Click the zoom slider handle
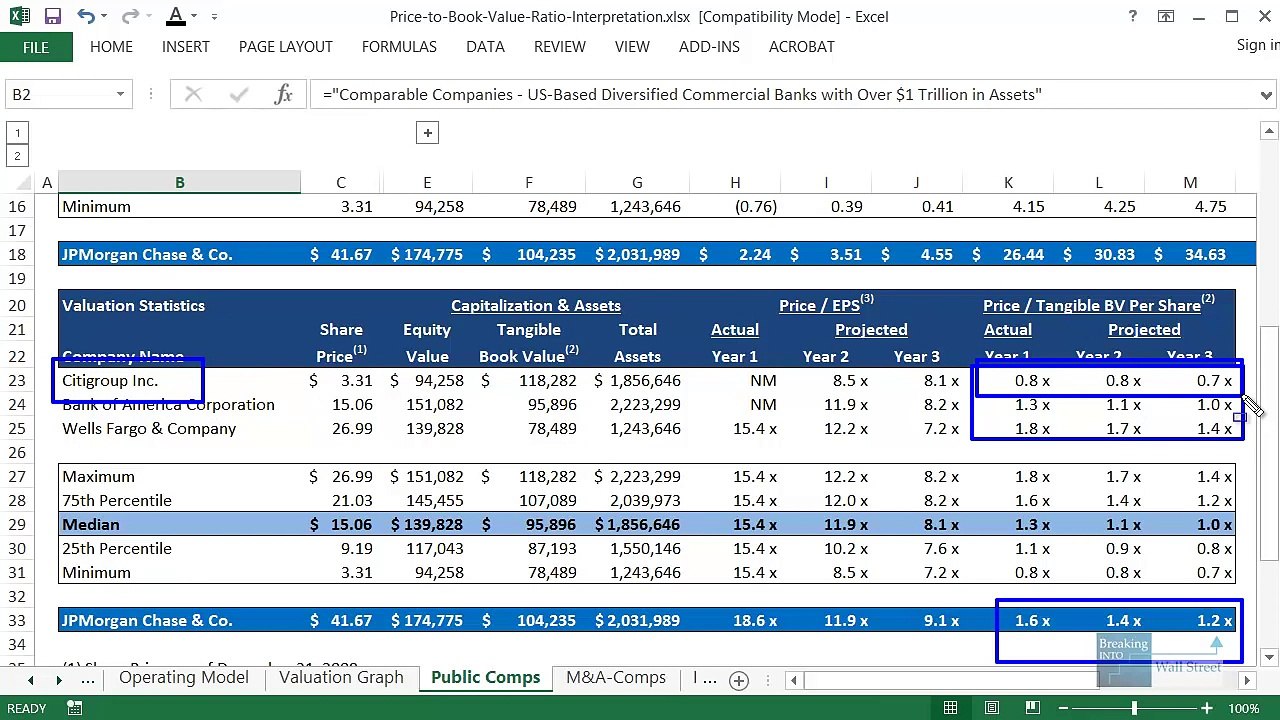 (x=1134, y=708)
